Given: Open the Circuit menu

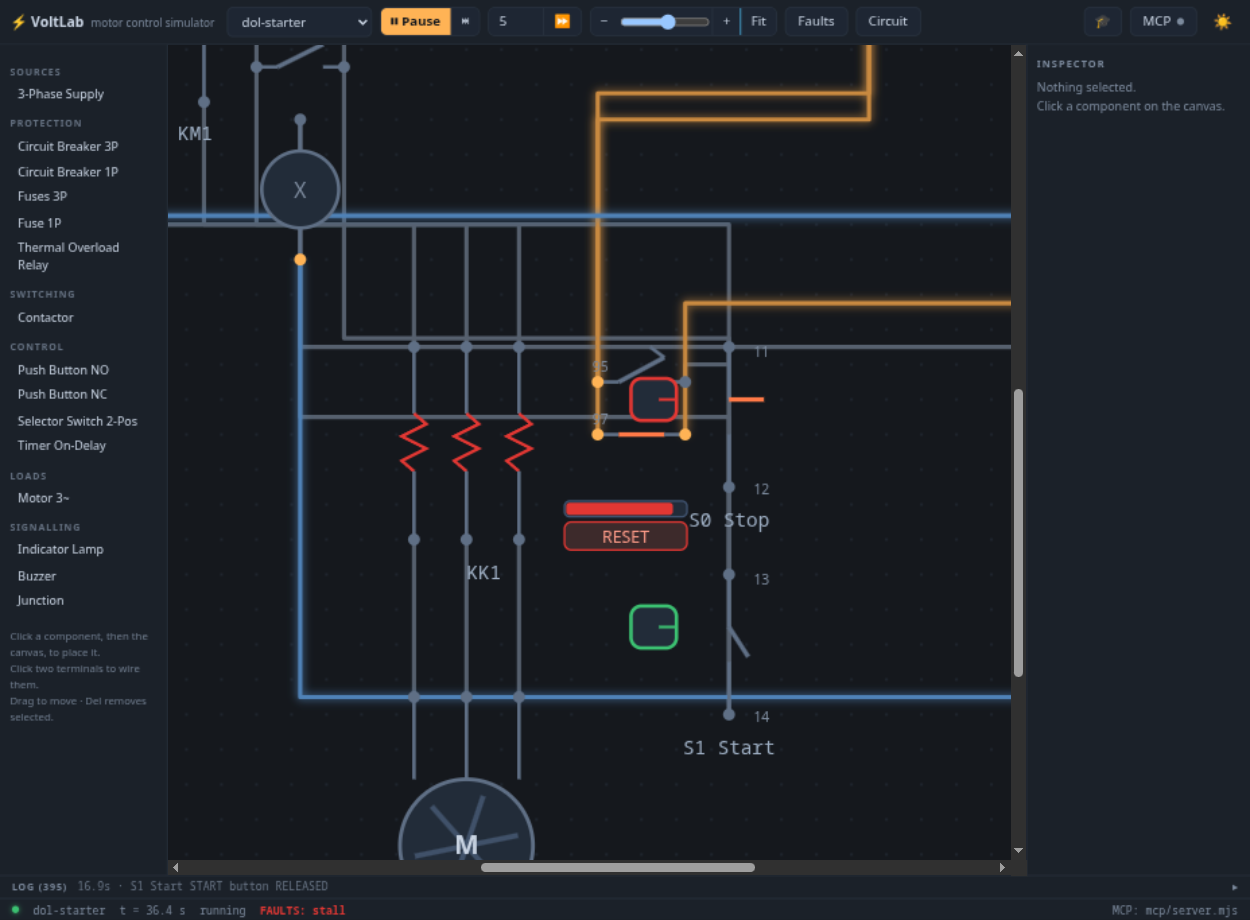Looking at the screenshot, I should tap(888, 21).
